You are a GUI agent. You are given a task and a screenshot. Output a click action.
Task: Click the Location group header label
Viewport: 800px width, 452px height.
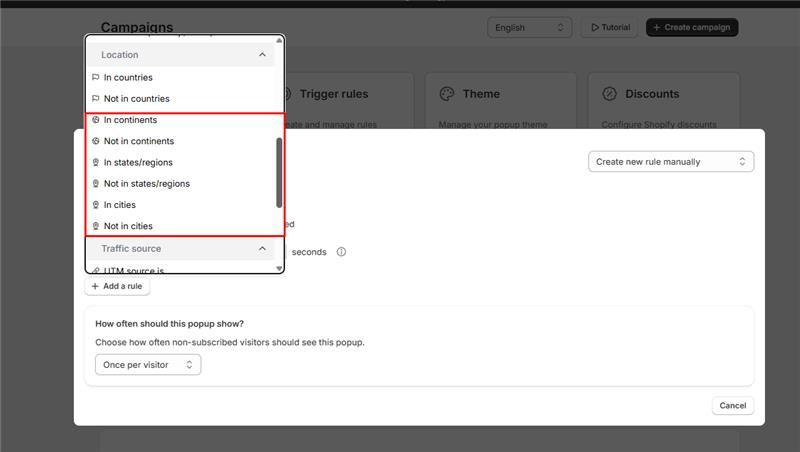119,55
